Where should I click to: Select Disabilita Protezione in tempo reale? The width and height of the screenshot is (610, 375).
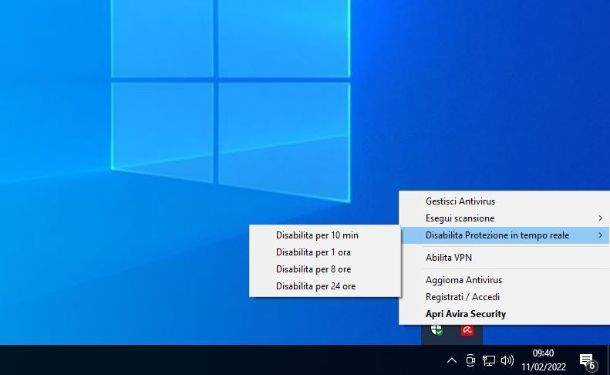[x=504, y=235]
